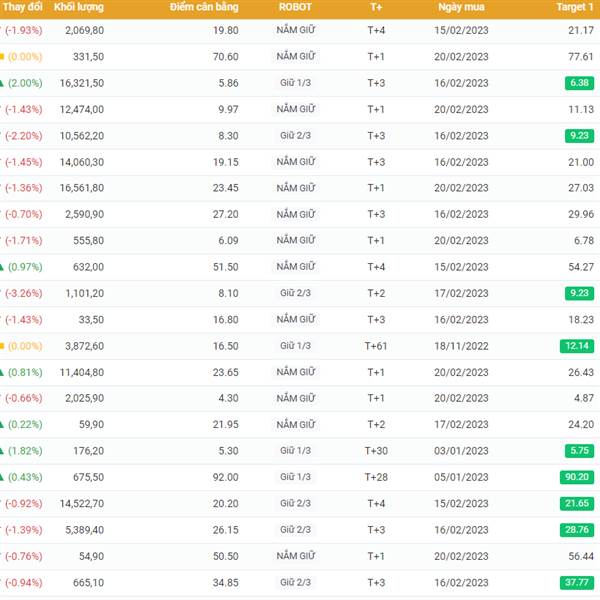This screenshot has width=600, height=600.
Task: Sort by the Ngày mua column header
Action: (x=461, y=7)
